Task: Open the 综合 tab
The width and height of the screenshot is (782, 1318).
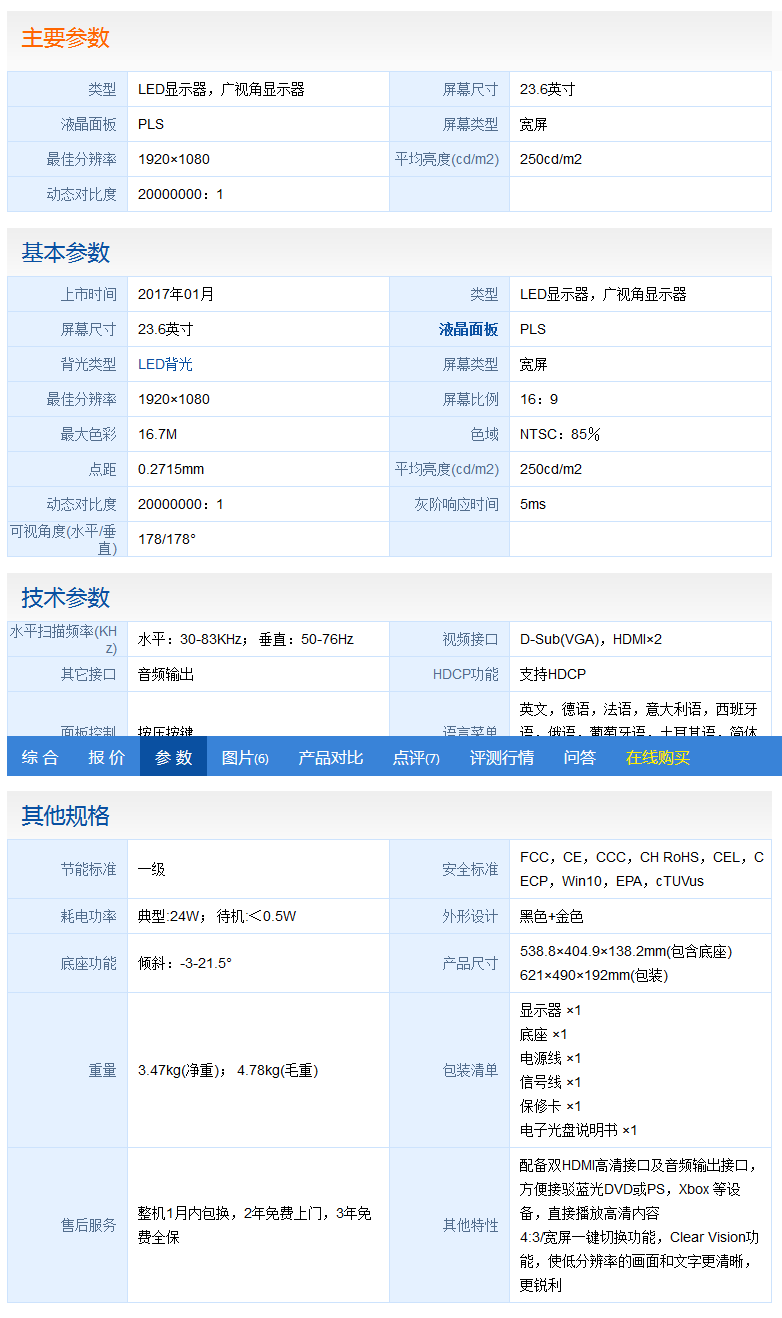Action: (x=40, y=757)
